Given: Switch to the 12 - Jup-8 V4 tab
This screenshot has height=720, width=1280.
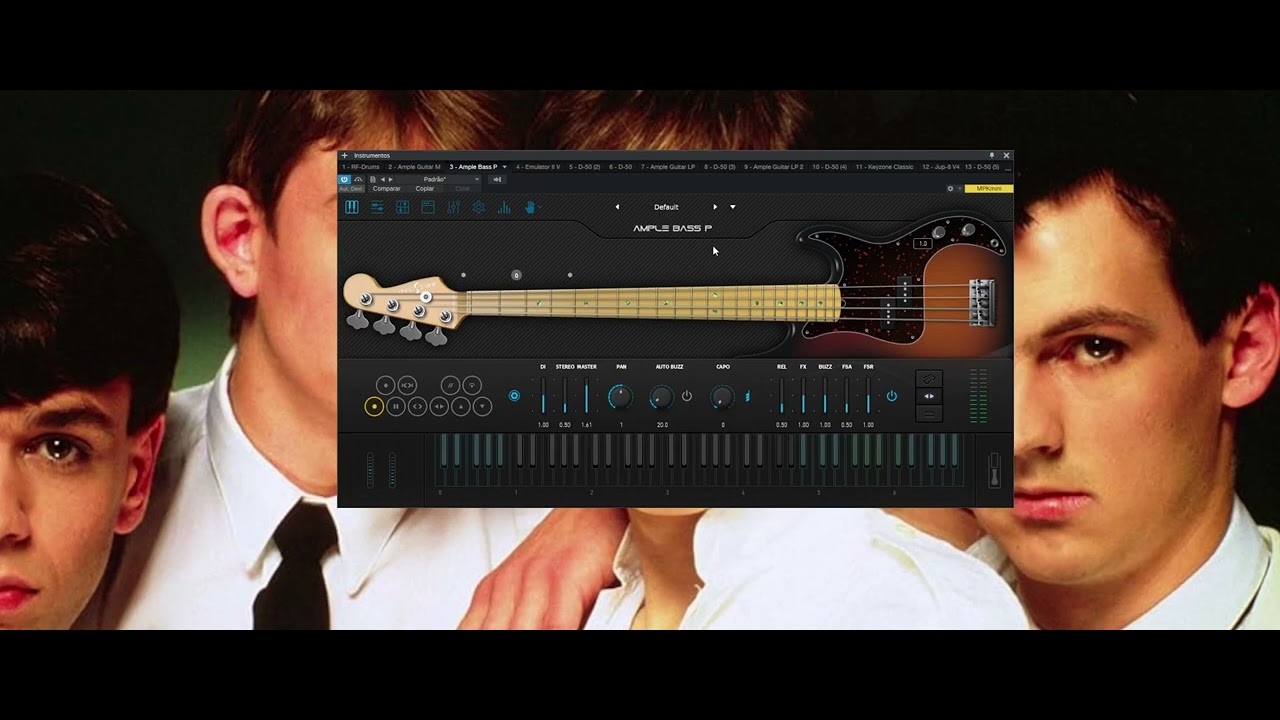Looking at the screenshot, I should 941,167.
